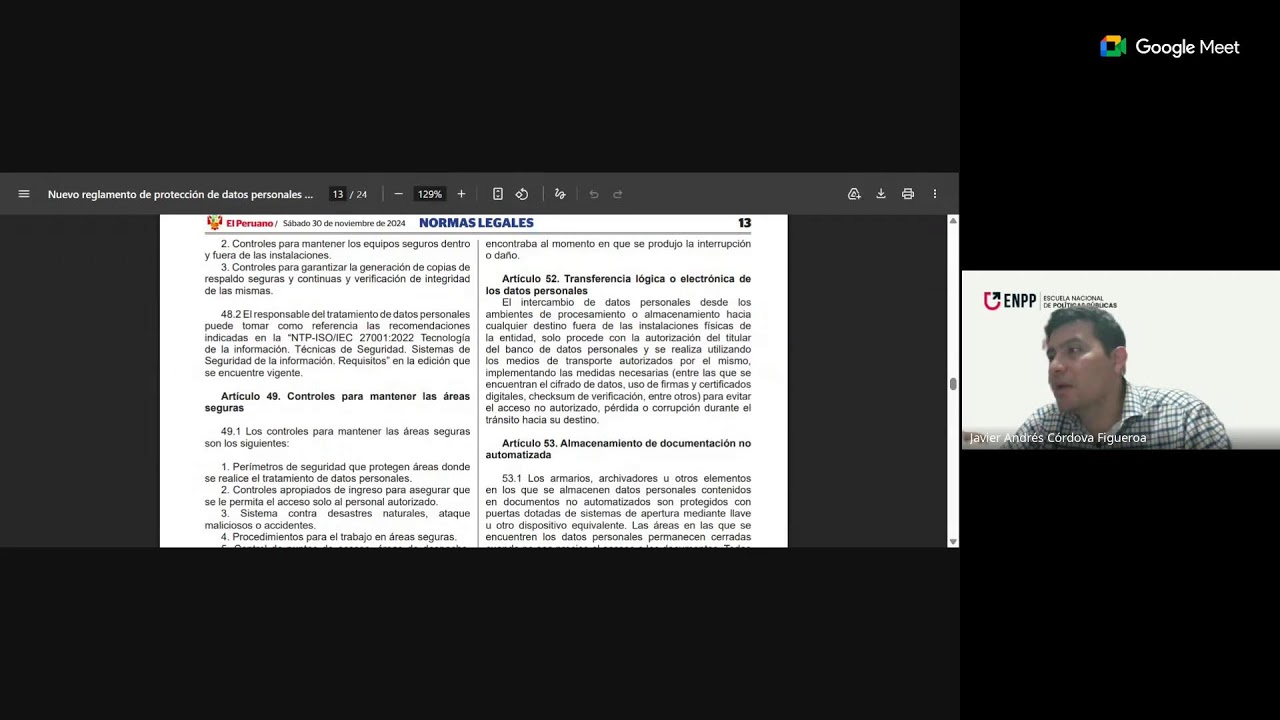Click the undo arrow in PDF toolbar
The height and width of the screenshot is (720, 1280).
pos(594,194)
